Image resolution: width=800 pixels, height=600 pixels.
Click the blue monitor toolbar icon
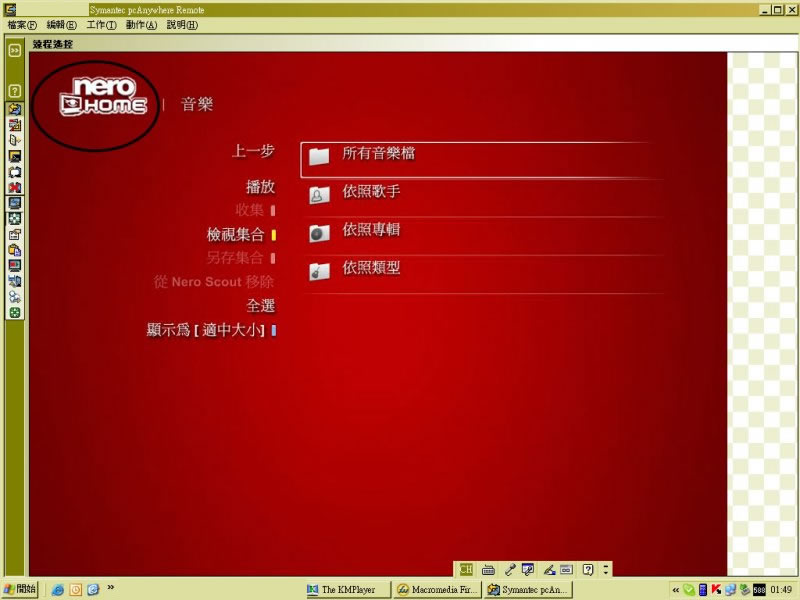[15, 203]
